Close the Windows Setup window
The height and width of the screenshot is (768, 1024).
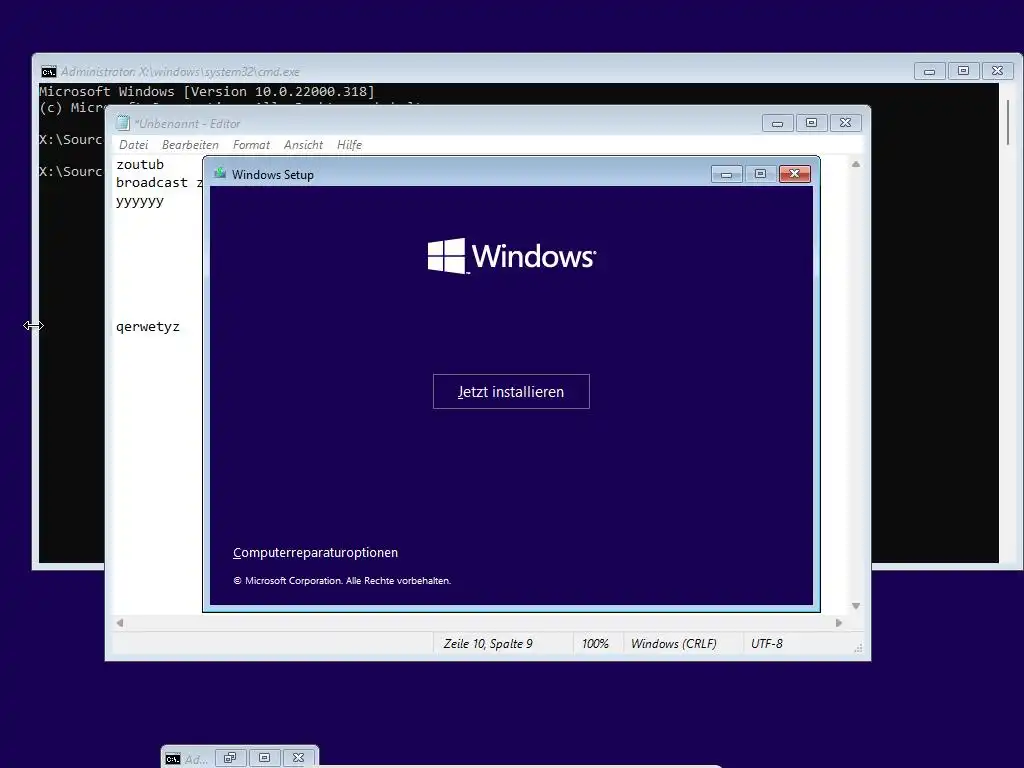pos(794,174)
